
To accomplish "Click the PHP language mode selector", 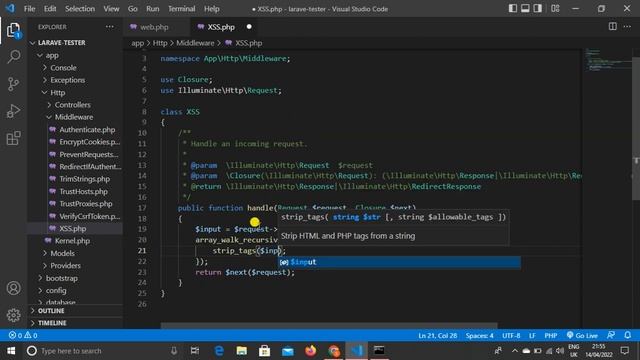I will point(551,336).
